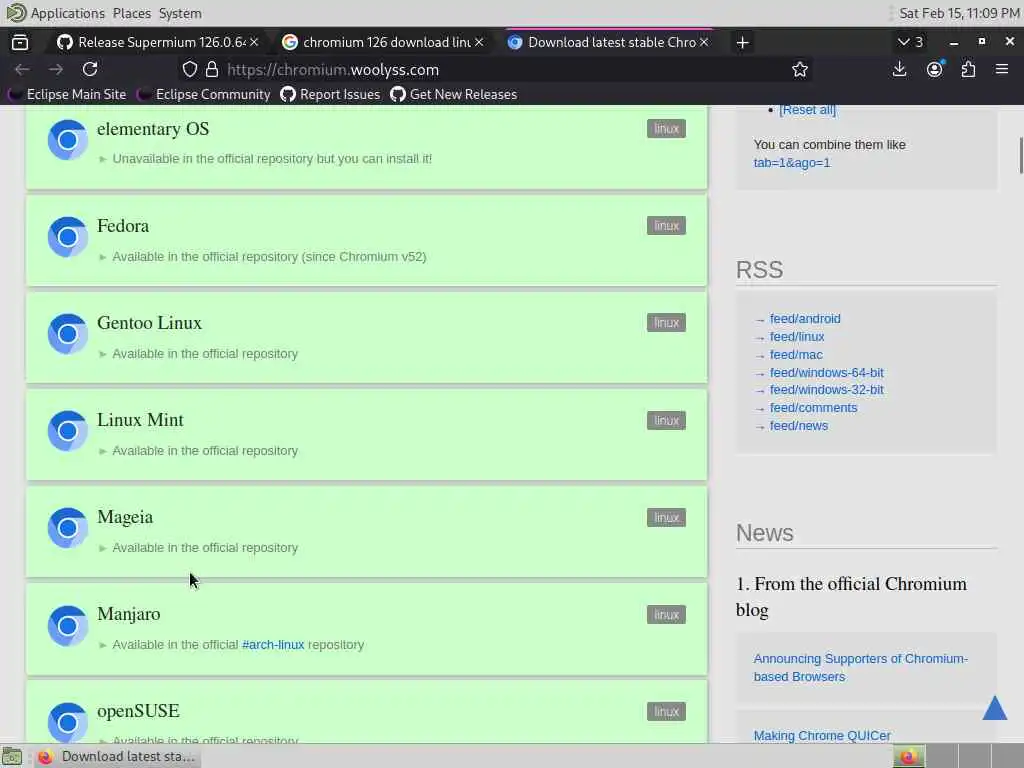
Task: Open Report Issues bookmark
Action: 330,94
